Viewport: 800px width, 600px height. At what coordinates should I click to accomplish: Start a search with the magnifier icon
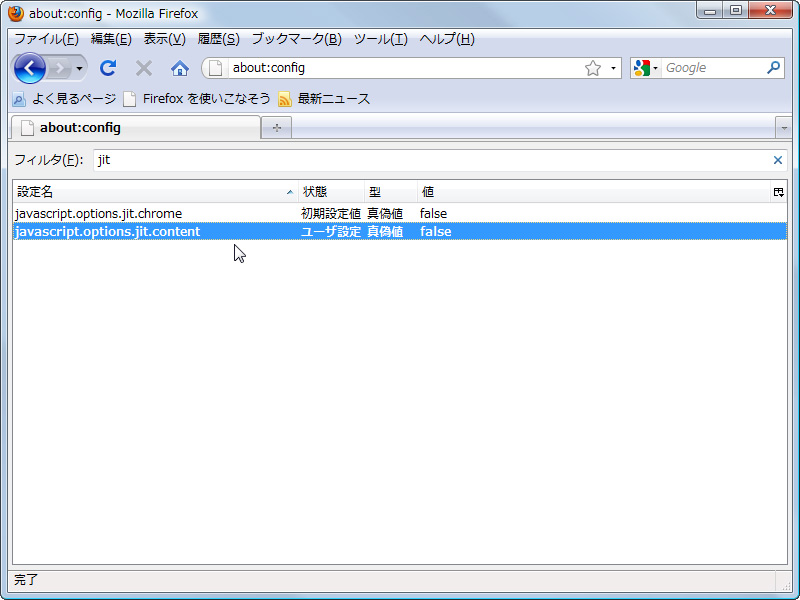pyautogui.click(x=775, y=68)
